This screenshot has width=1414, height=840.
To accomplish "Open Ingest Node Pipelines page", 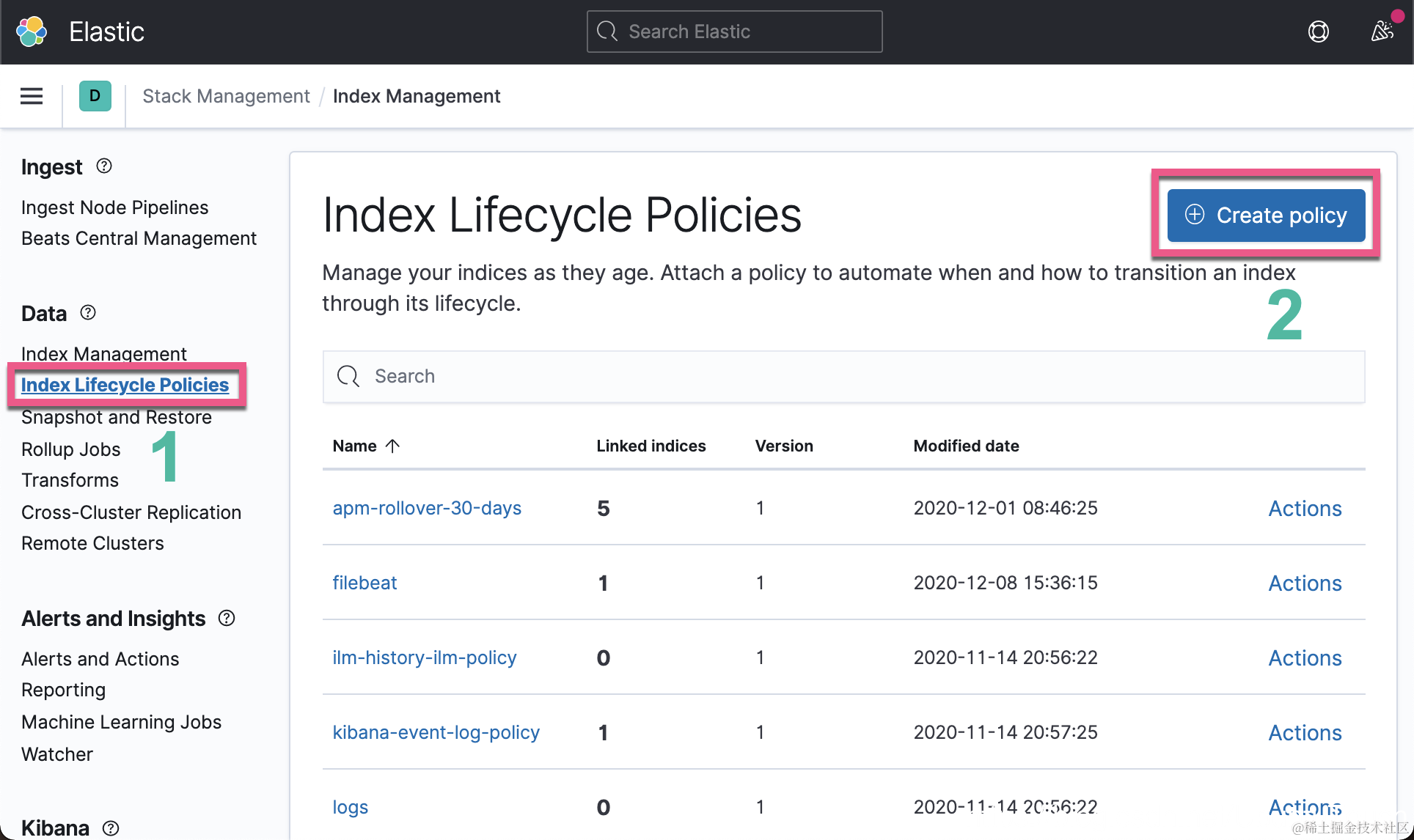I will (114, 207).
